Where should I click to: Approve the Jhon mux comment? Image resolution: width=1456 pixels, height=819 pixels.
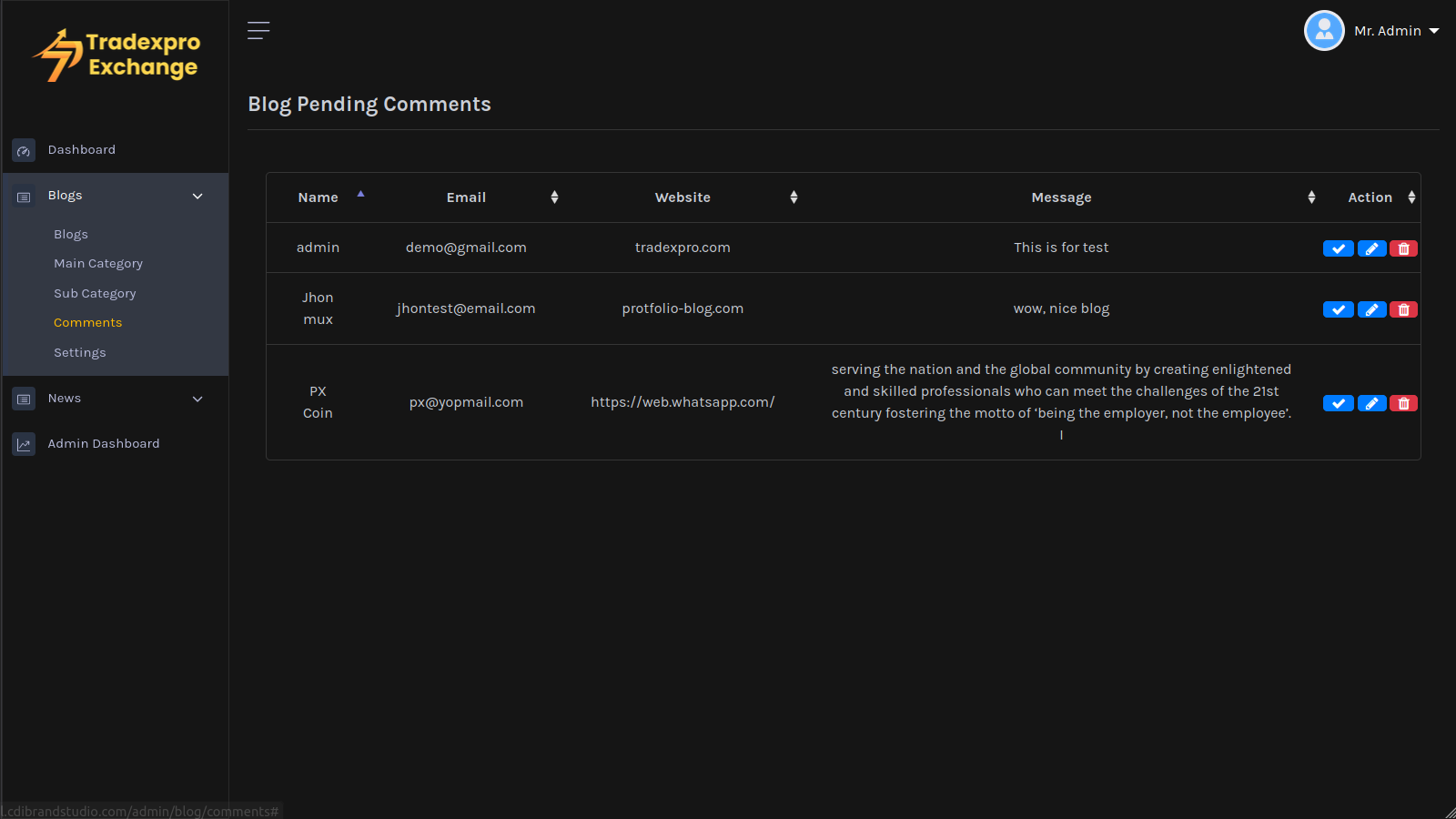1338,309
